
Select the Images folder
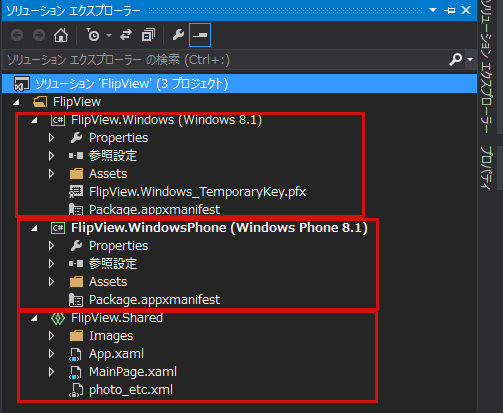tap(111, 336)
